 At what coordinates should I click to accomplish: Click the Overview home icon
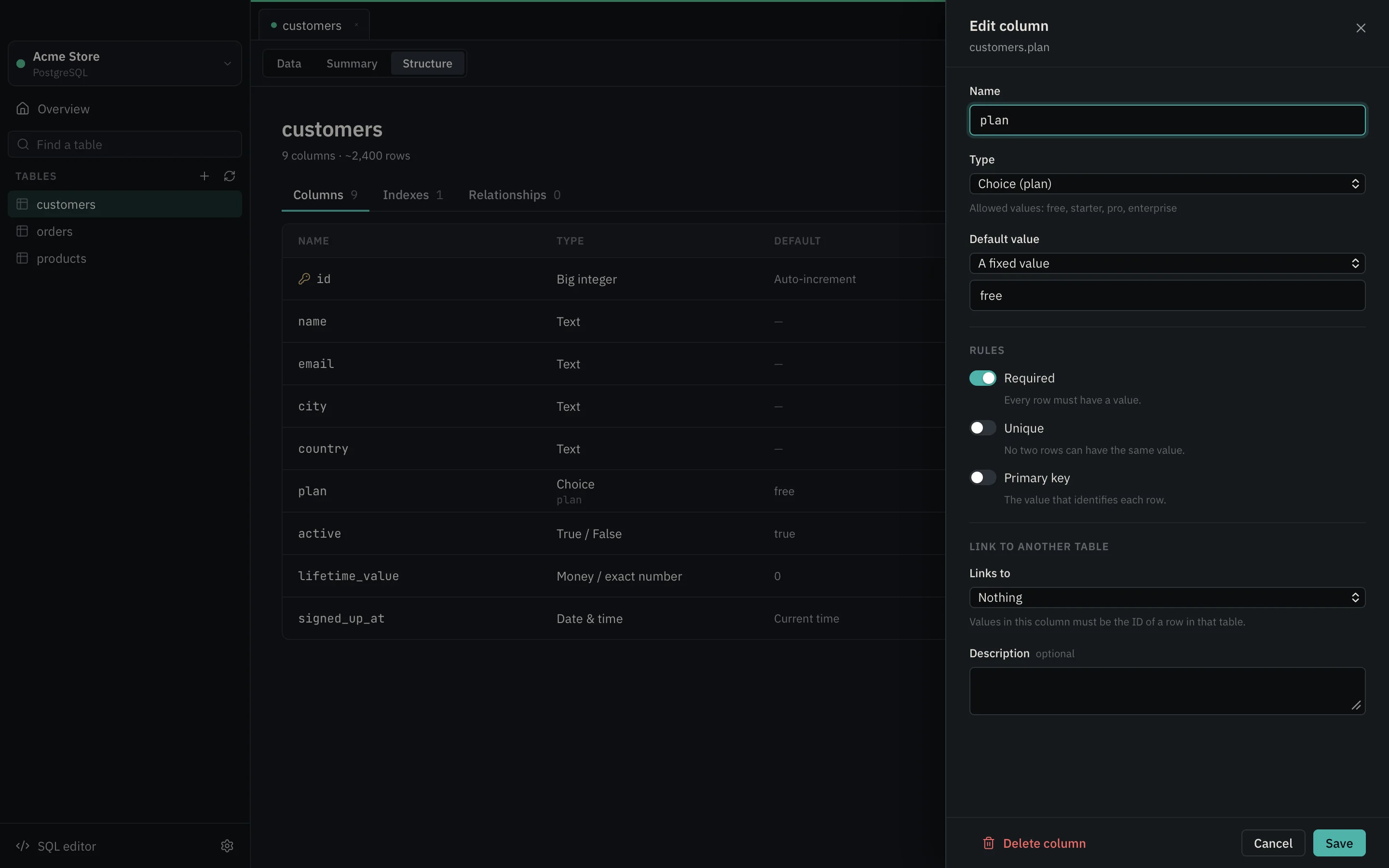[x=22, y=108]
